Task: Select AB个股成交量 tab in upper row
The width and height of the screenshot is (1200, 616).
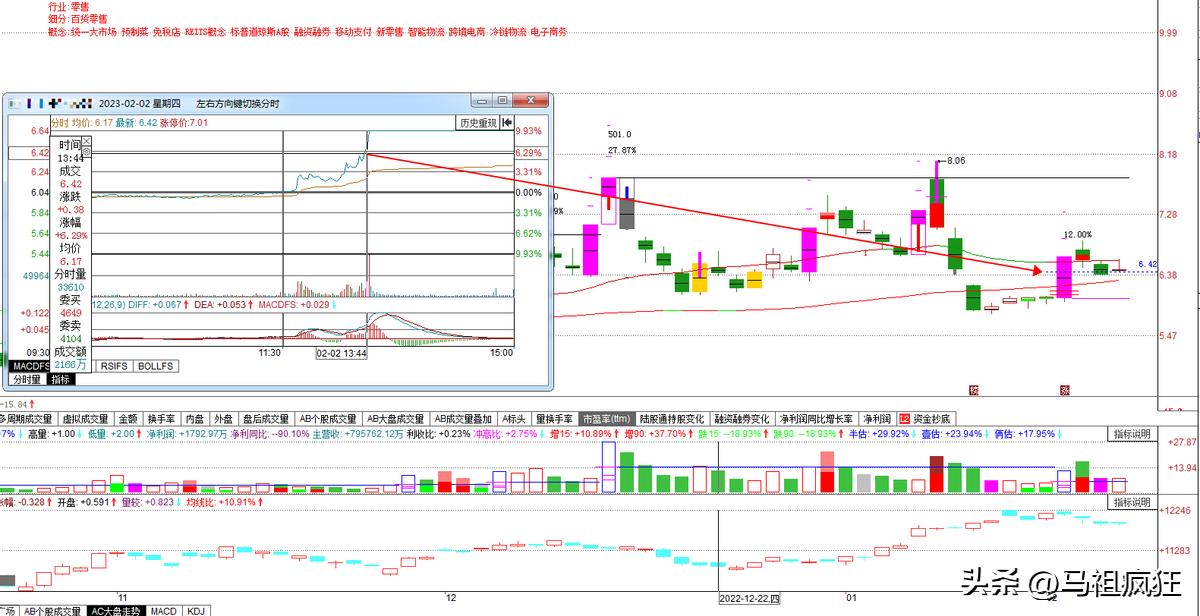Action: pos(328,418)
